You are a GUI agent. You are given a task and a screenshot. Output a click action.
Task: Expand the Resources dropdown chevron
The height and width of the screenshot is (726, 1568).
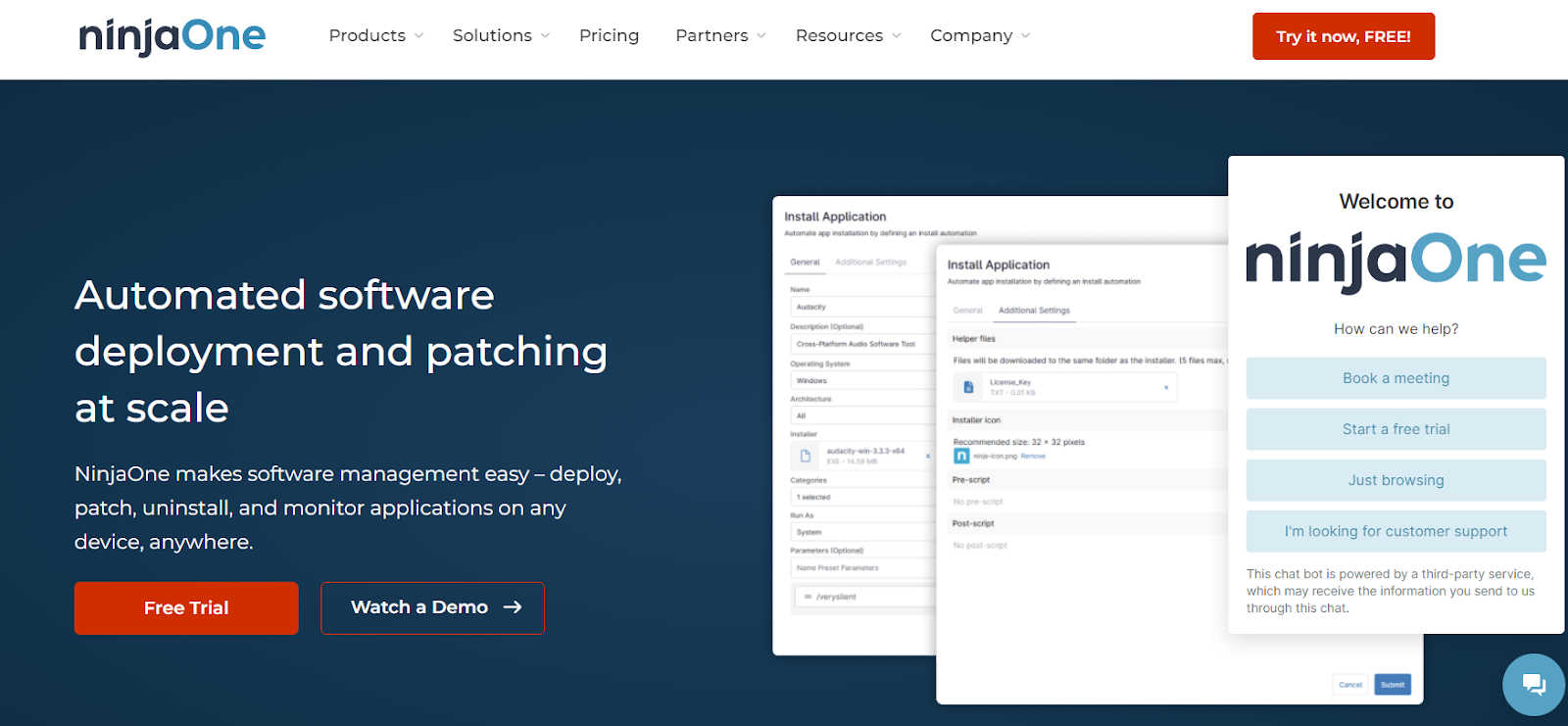(x=897, y=36)
